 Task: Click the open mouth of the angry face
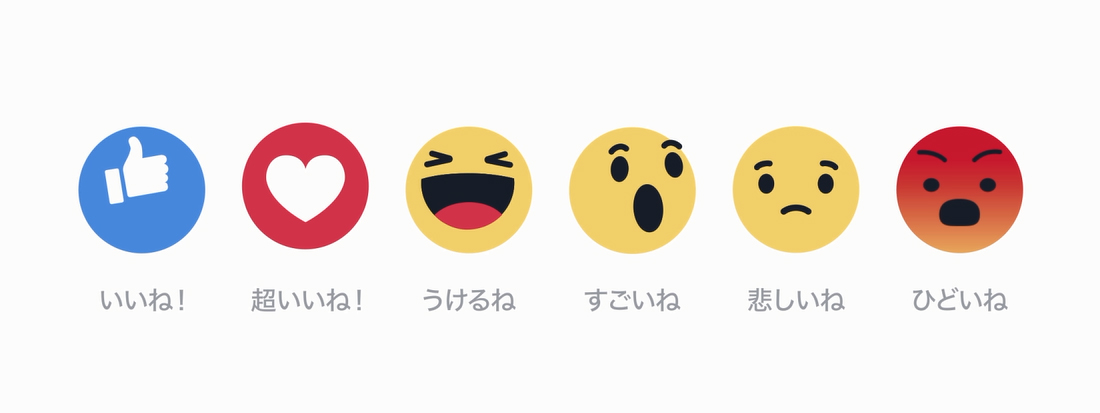[959, 212]
